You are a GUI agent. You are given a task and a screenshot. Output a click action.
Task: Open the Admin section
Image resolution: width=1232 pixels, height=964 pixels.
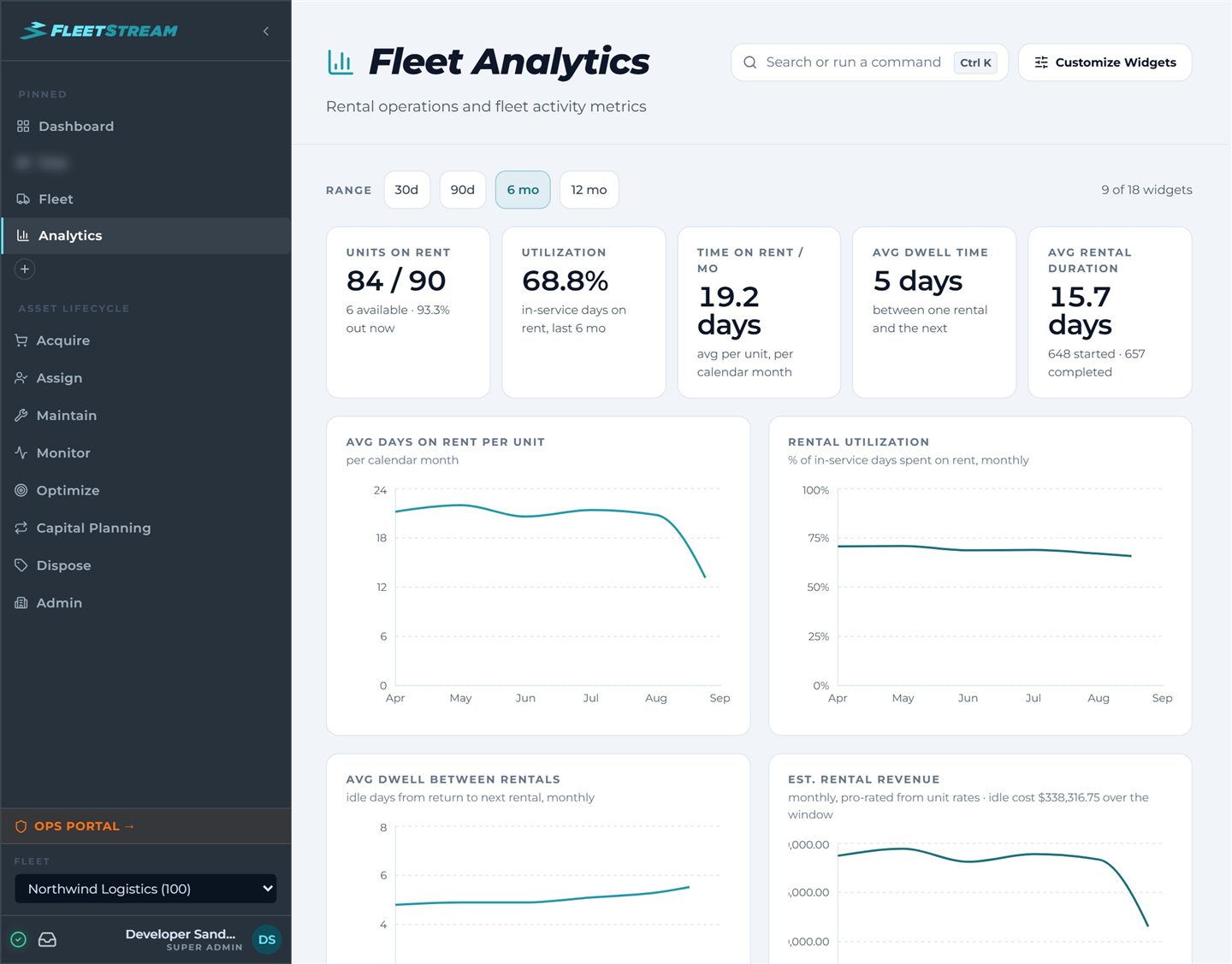[x=145, y=603]
